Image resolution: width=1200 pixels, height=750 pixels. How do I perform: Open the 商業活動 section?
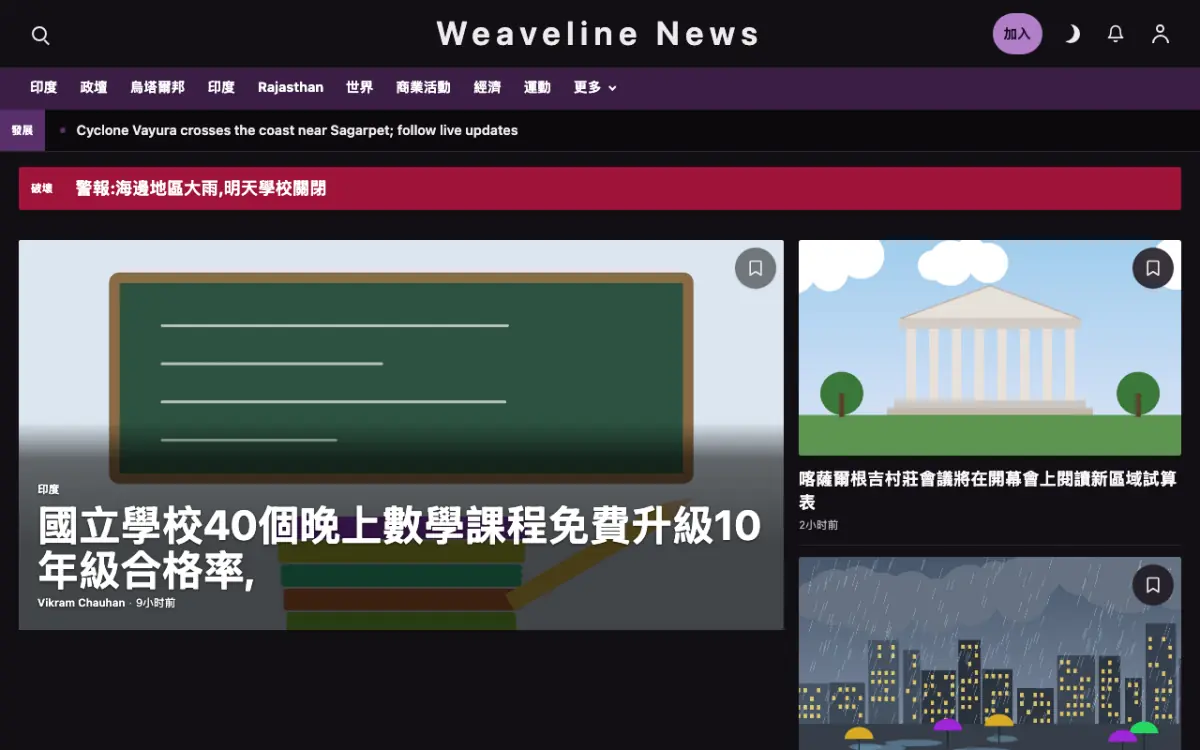(x=423, y=88)
